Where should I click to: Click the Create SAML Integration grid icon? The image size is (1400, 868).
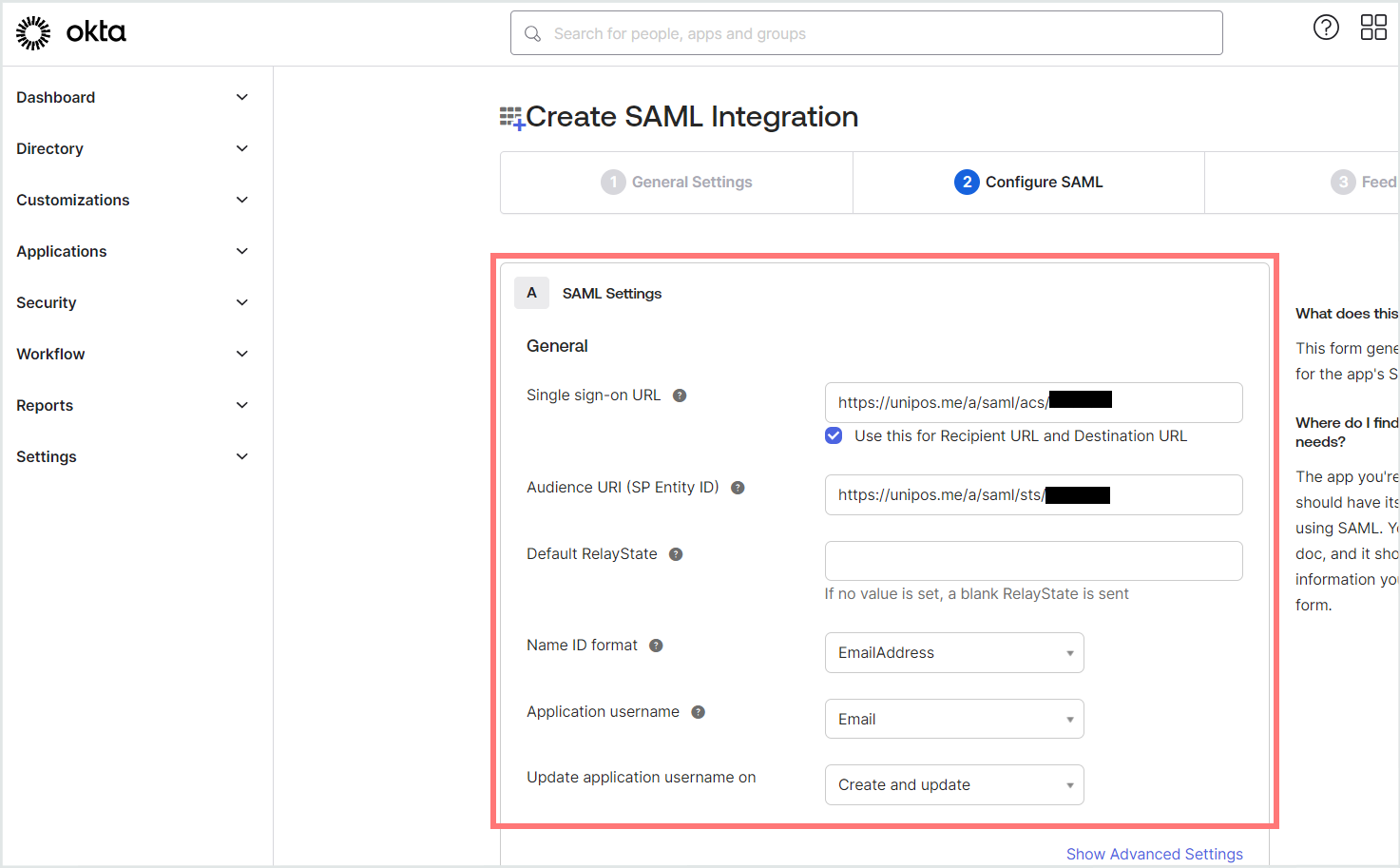[x=512, y=118]
